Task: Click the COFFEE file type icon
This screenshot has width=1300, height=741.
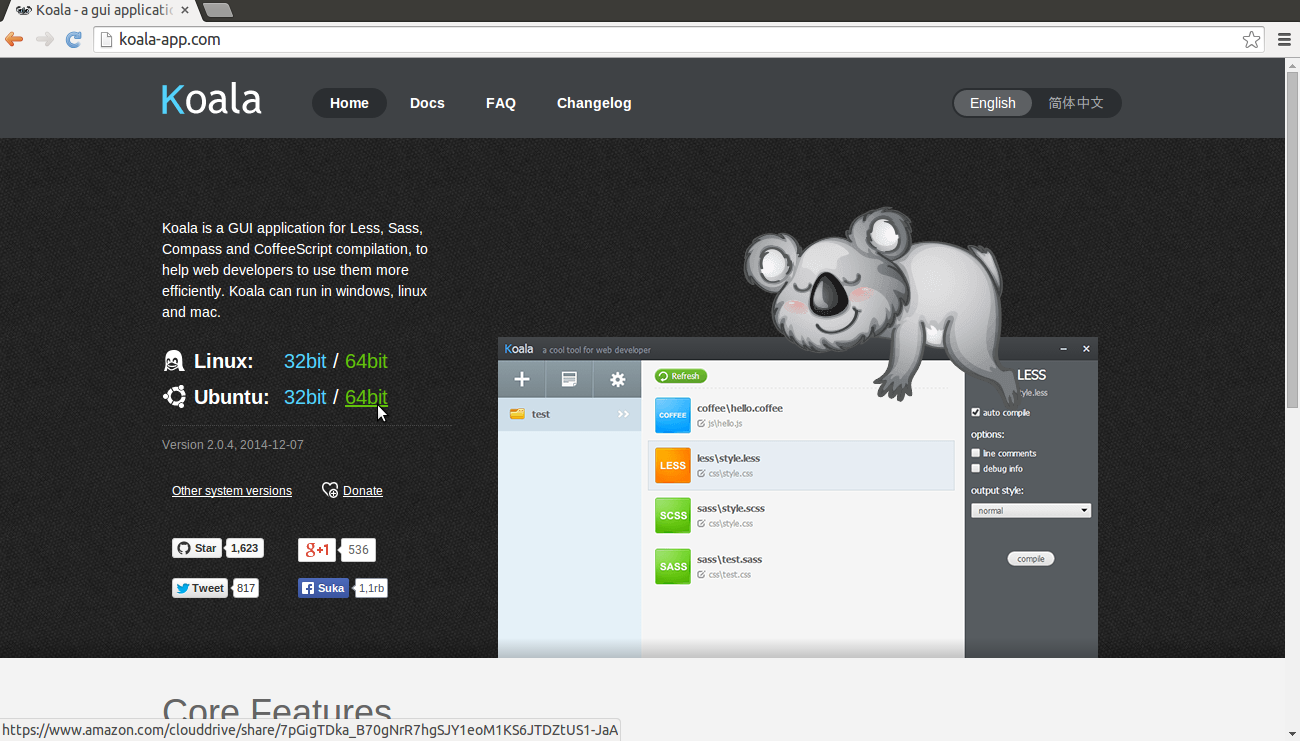Action: (x=673, y=415)
